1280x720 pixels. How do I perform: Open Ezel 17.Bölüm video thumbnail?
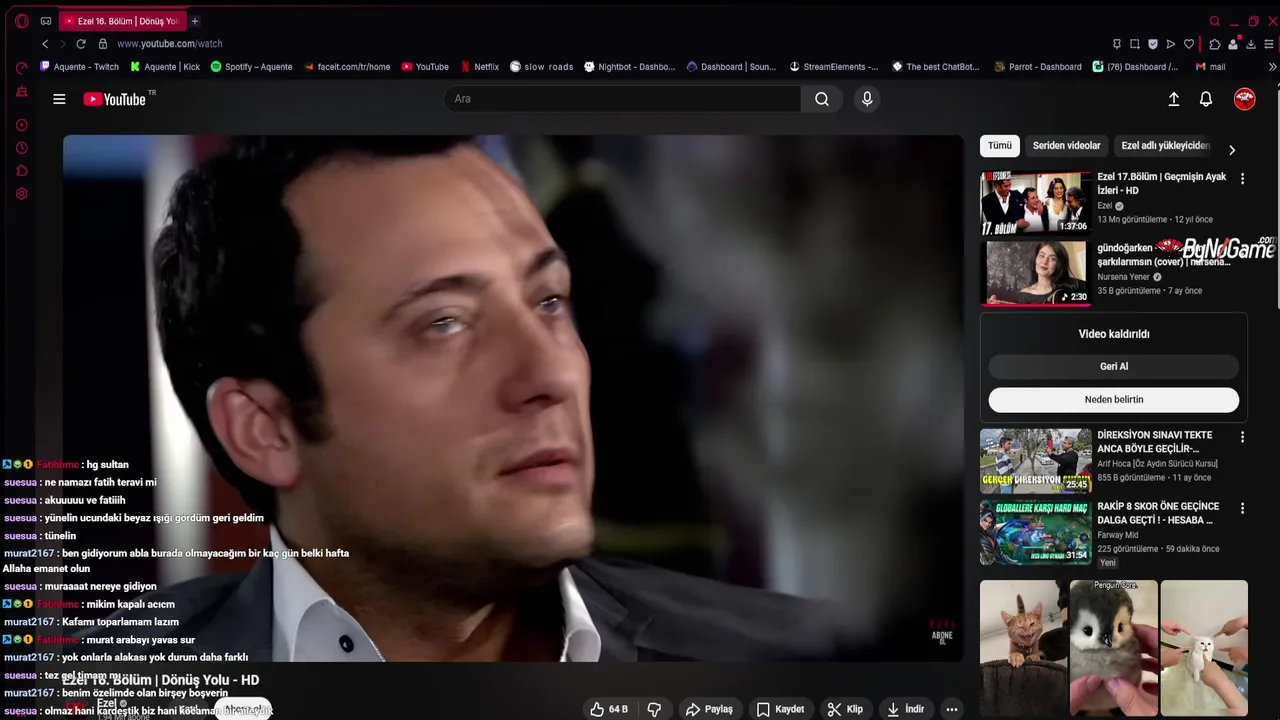[x=1035, y=203]
